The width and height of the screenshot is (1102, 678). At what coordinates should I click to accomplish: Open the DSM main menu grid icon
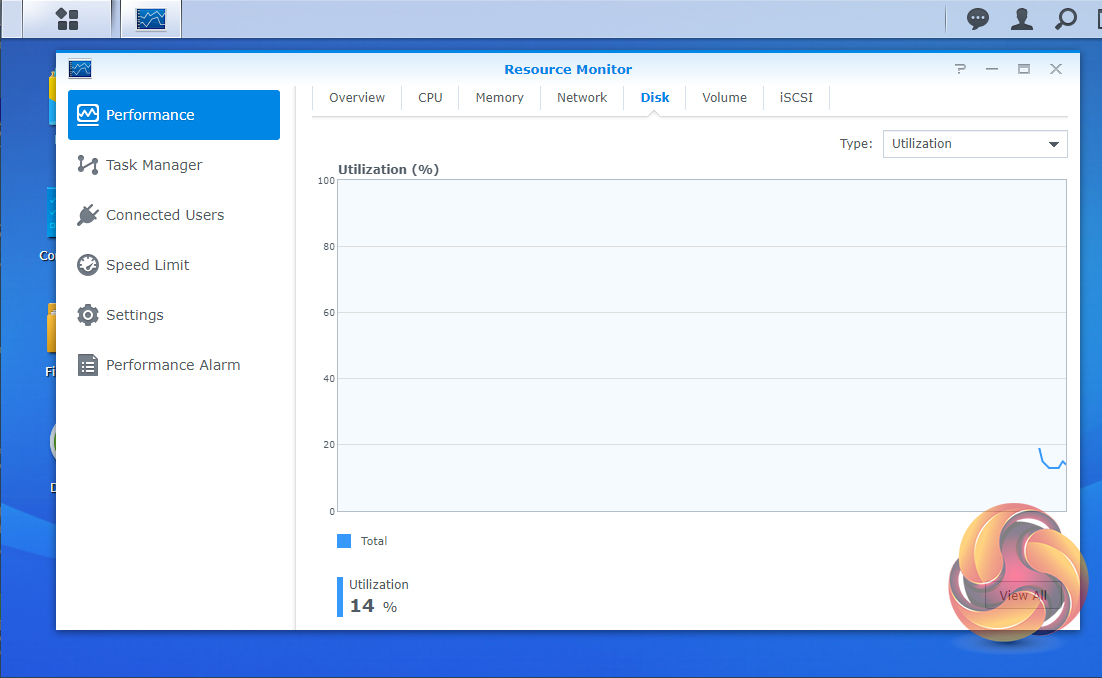click(67, 19)
